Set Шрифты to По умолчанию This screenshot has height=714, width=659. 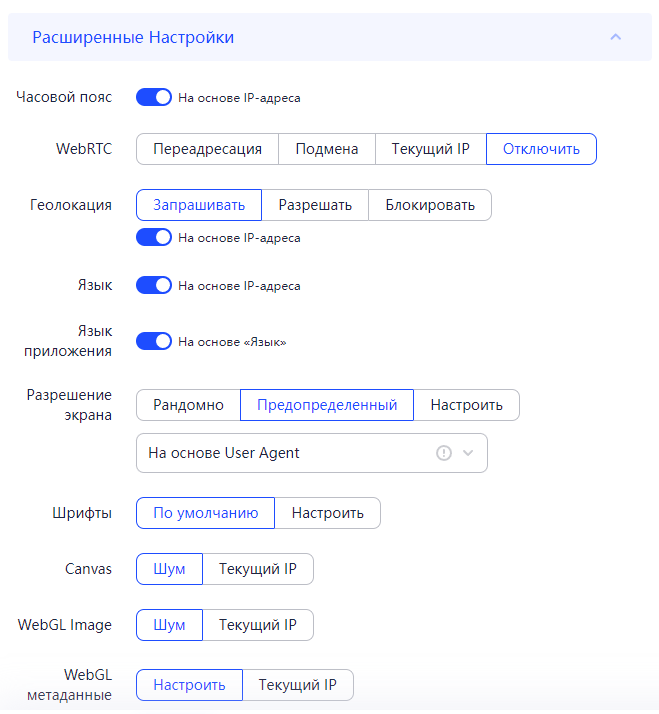tap(205, 513)
